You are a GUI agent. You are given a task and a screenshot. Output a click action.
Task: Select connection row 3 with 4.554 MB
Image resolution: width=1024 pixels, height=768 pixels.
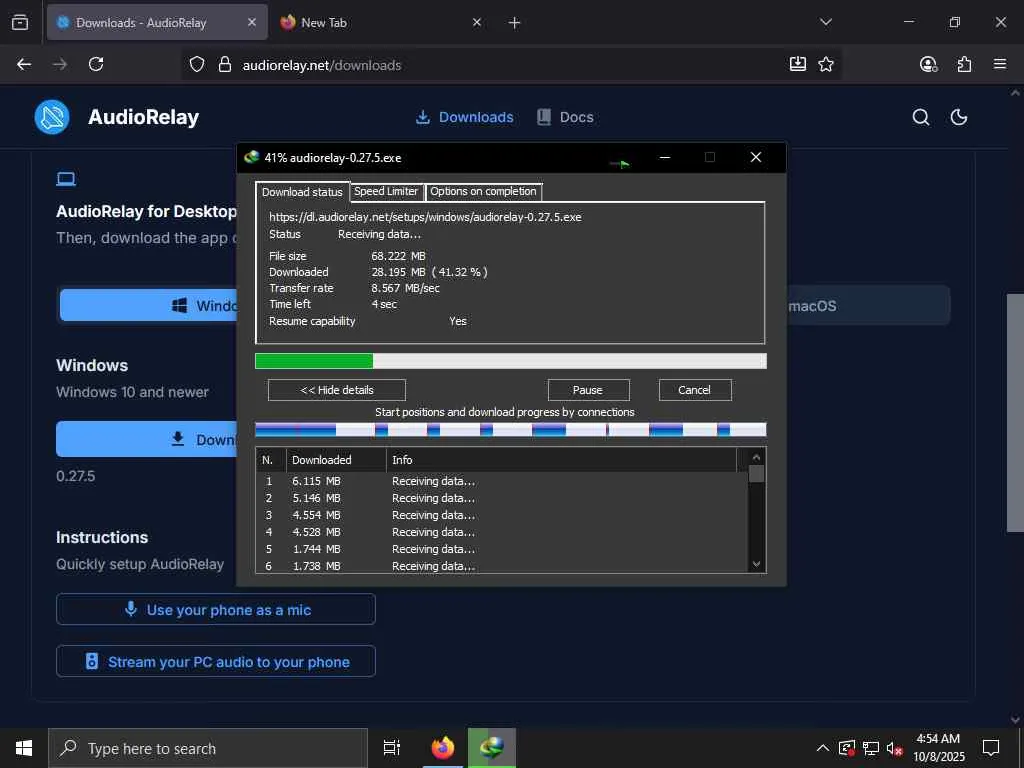502,515
